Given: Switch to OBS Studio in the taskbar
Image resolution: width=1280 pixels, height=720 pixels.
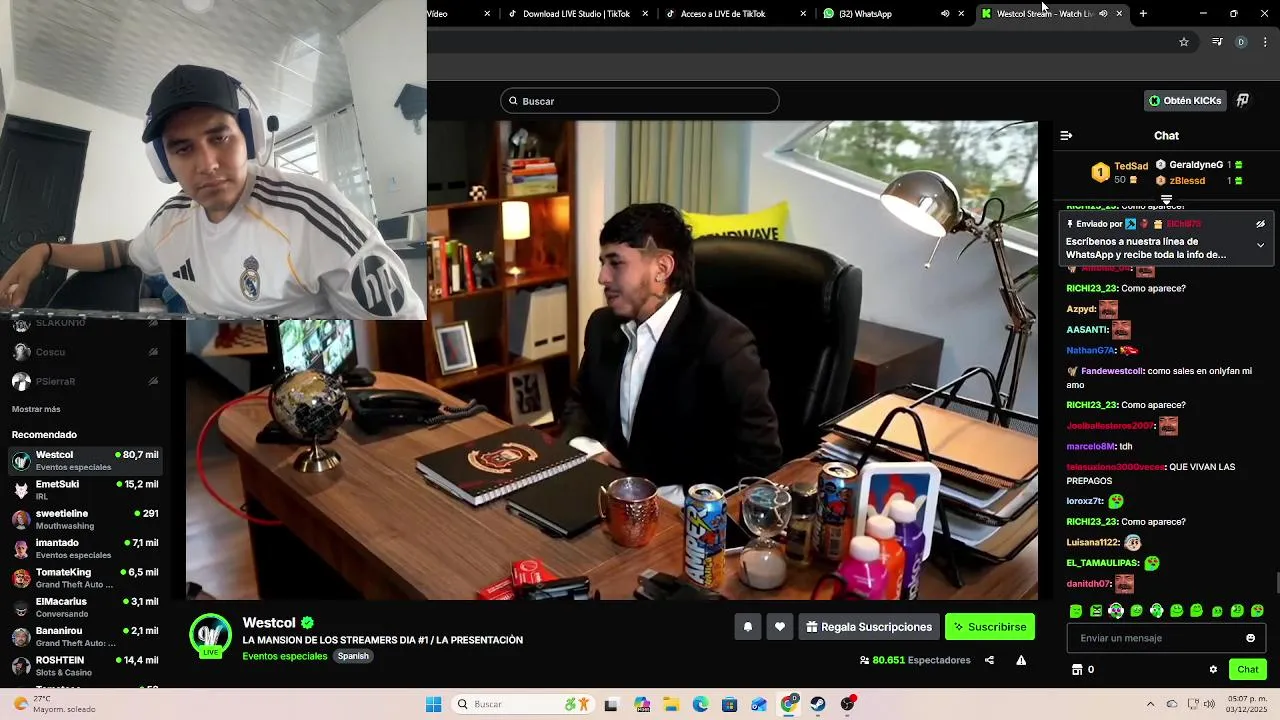Looking at the screenshot, I should coord(848,704).
